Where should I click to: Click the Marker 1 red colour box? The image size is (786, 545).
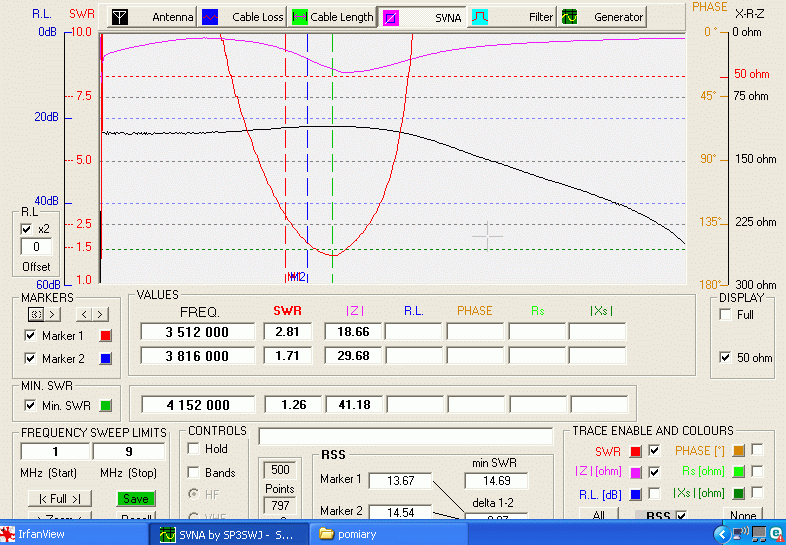(x=104, y=336)
